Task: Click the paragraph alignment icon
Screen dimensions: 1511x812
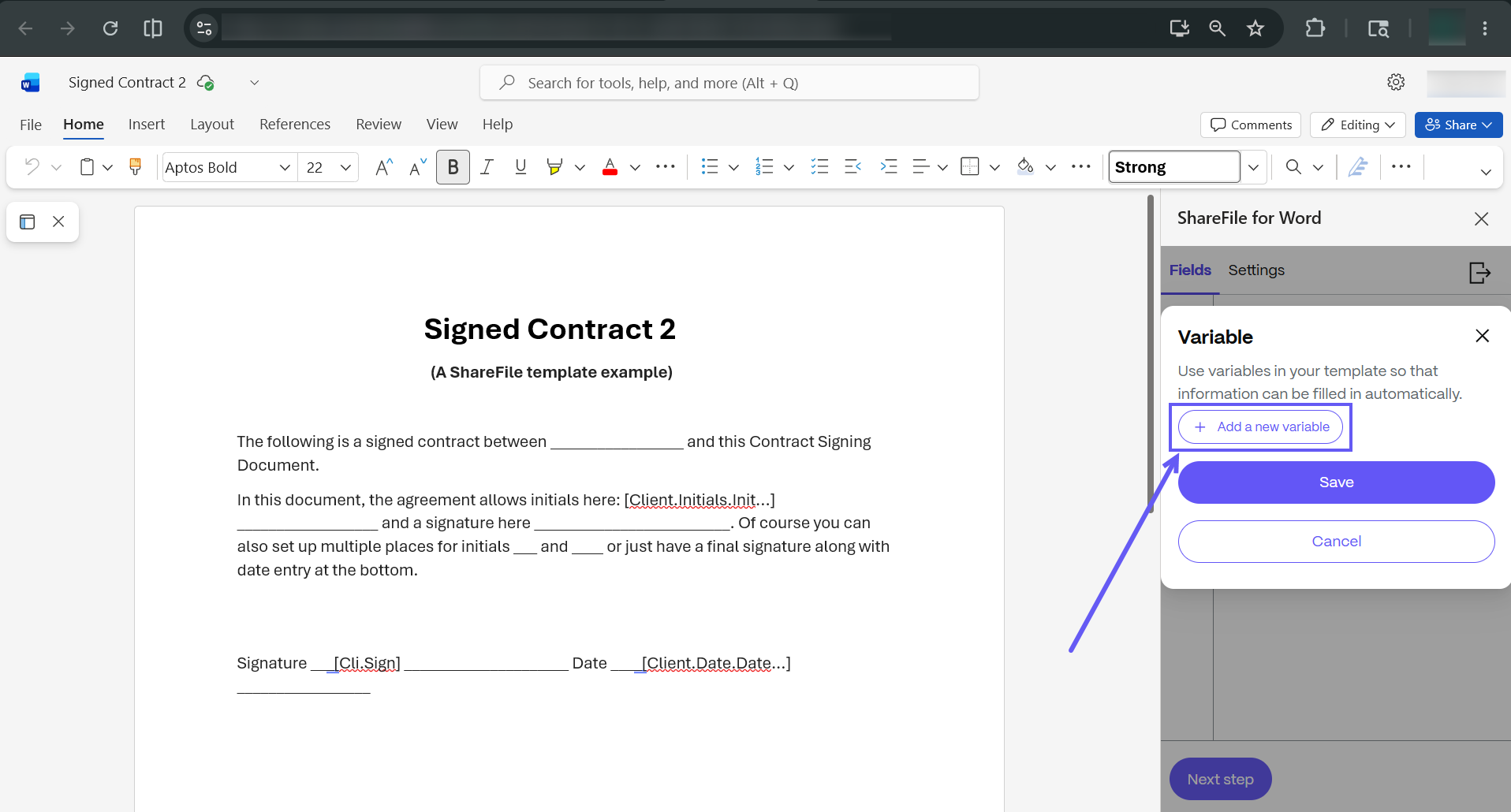Action: point(920,167)
